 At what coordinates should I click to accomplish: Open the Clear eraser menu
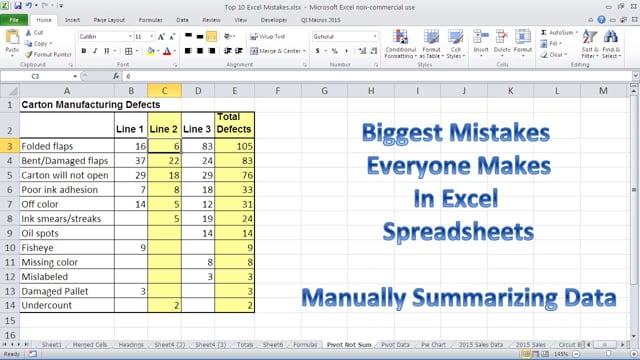(x=554, y=54)
